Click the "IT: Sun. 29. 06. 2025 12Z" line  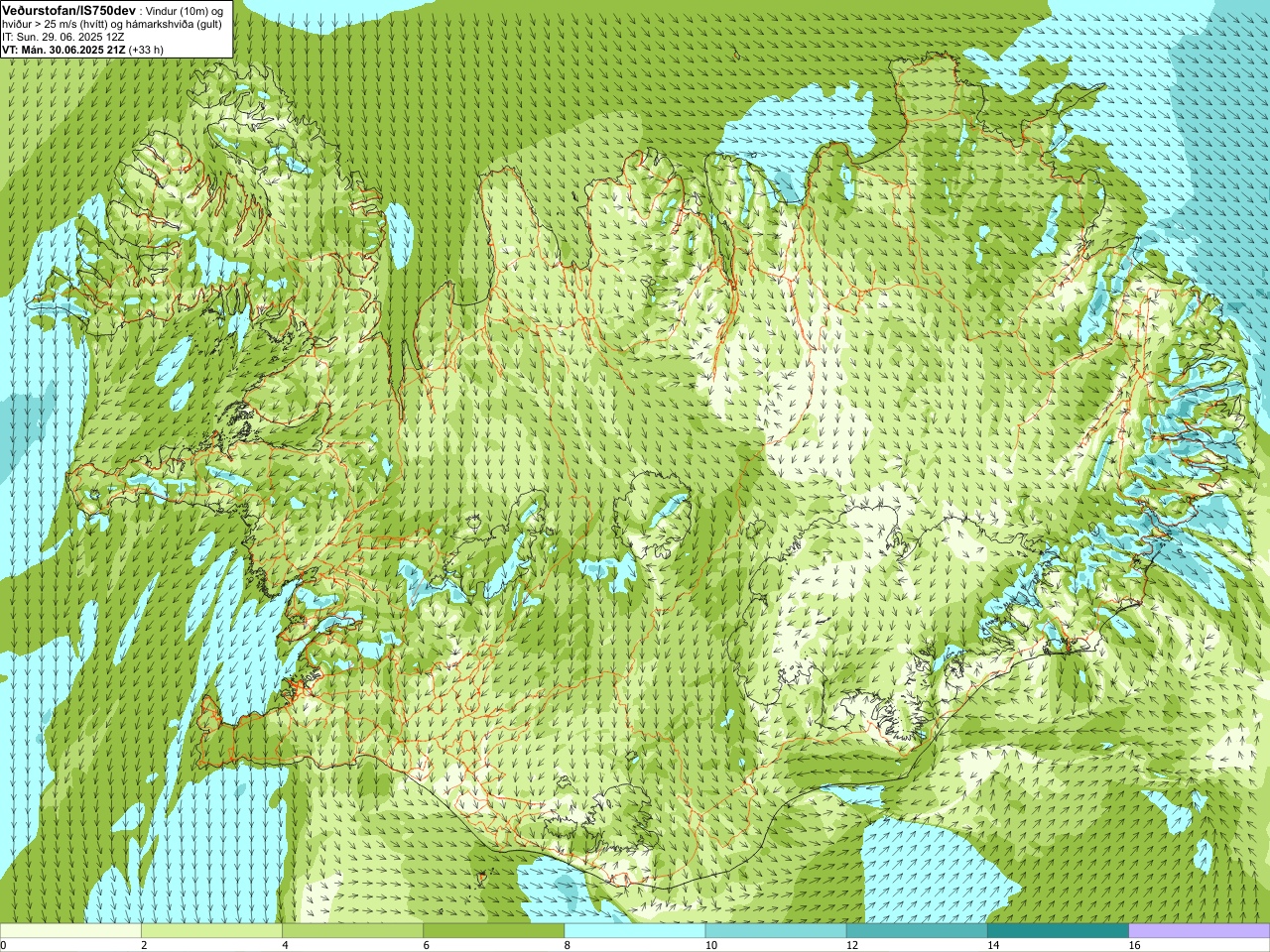63,36
